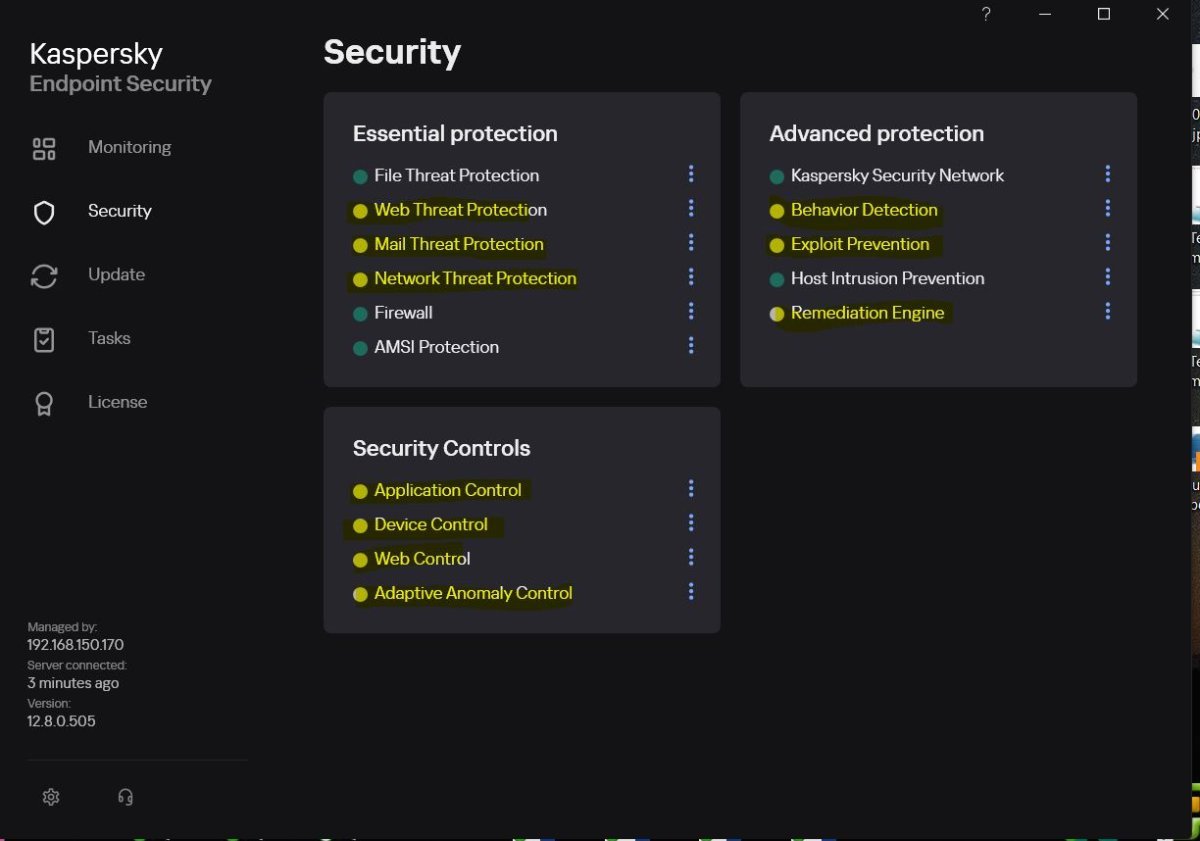Click the File Threat Protection status dot

(360, 177)
